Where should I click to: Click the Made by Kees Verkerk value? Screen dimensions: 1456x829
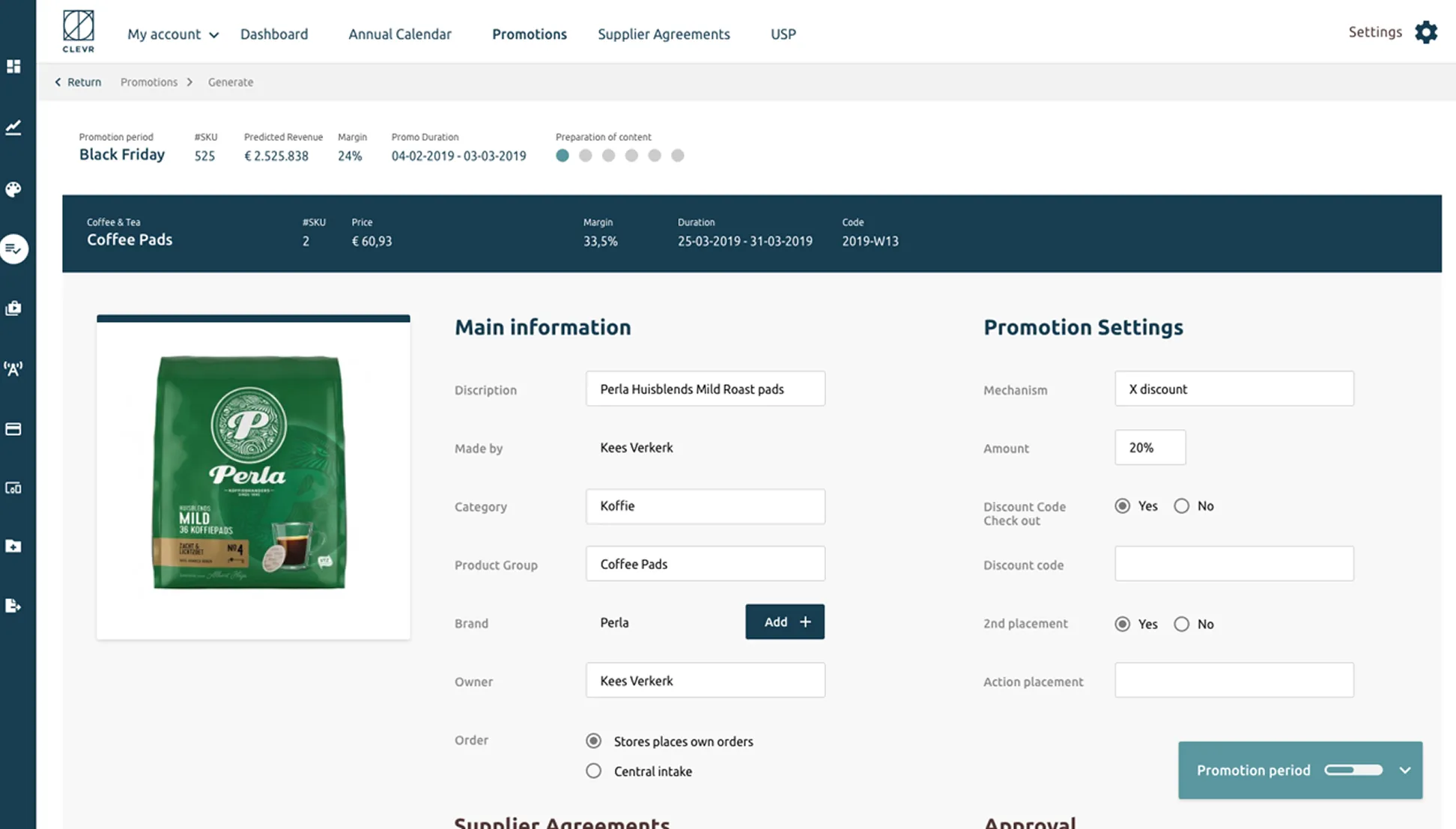[637, 448]
